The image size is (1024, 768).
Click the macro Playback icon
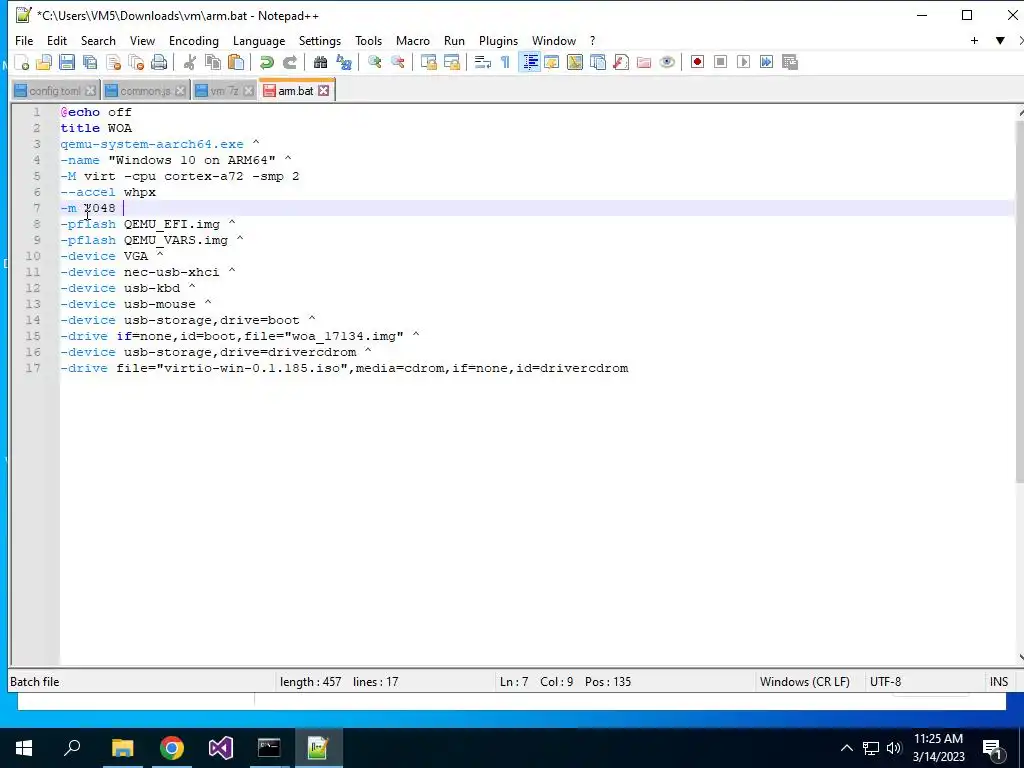(743, 62)
